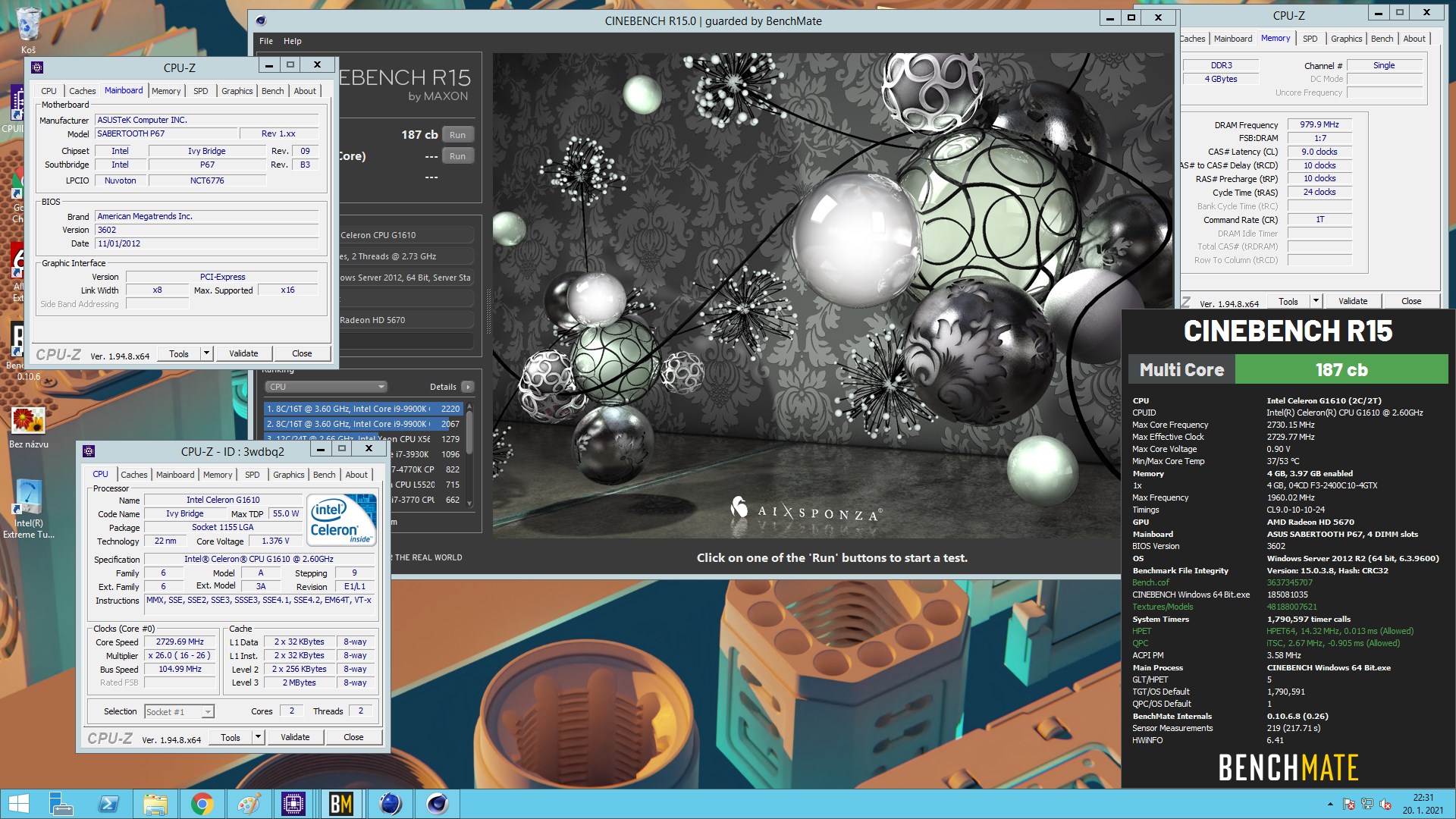Viewport: 1456px width, 819px height.
Task: Click the Textures/Models entry in BenchMate panel
Action: 1163,607
